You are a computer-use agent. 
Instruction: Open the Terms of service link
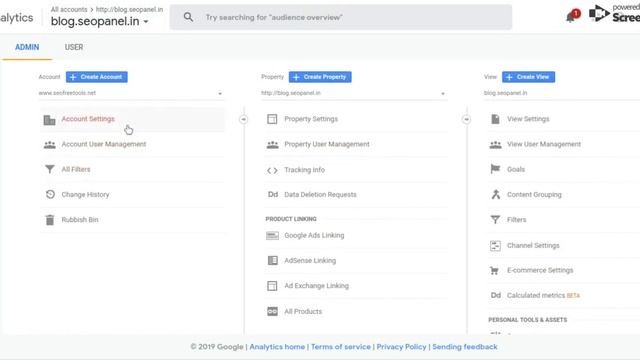(x=341, y=347)
